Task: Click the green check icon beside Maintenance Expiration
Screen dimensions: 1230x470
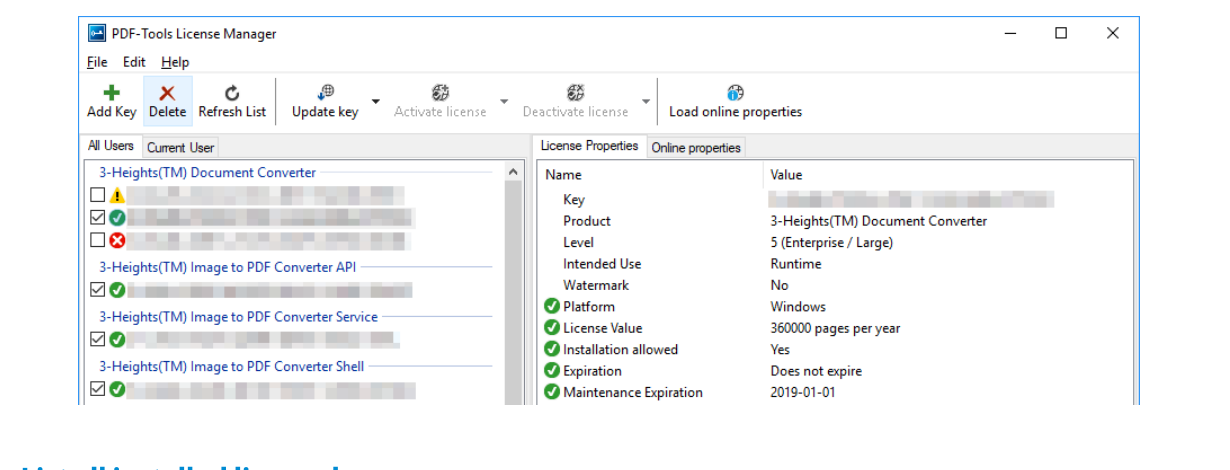Action: coord(551,393)
